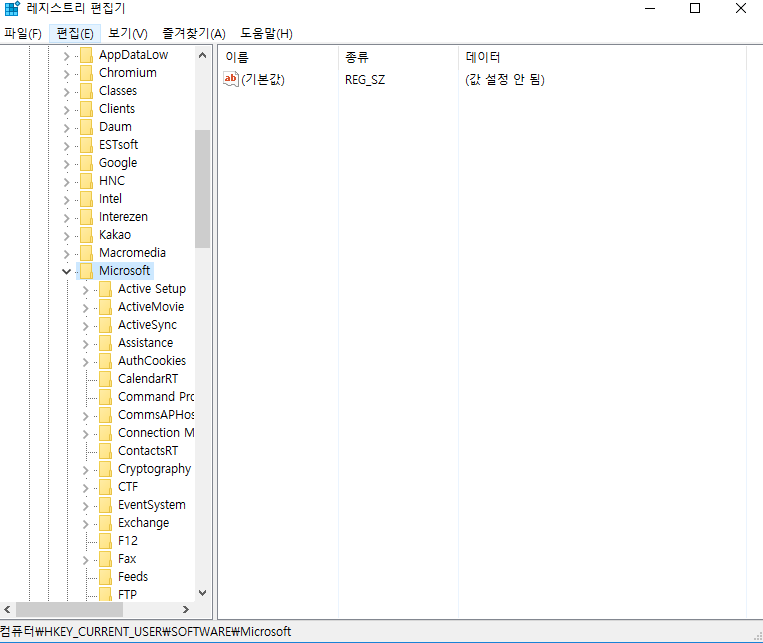The image size is (763, 643).
Task: Maximize the Registry Editor window
Action: [695, 8]
